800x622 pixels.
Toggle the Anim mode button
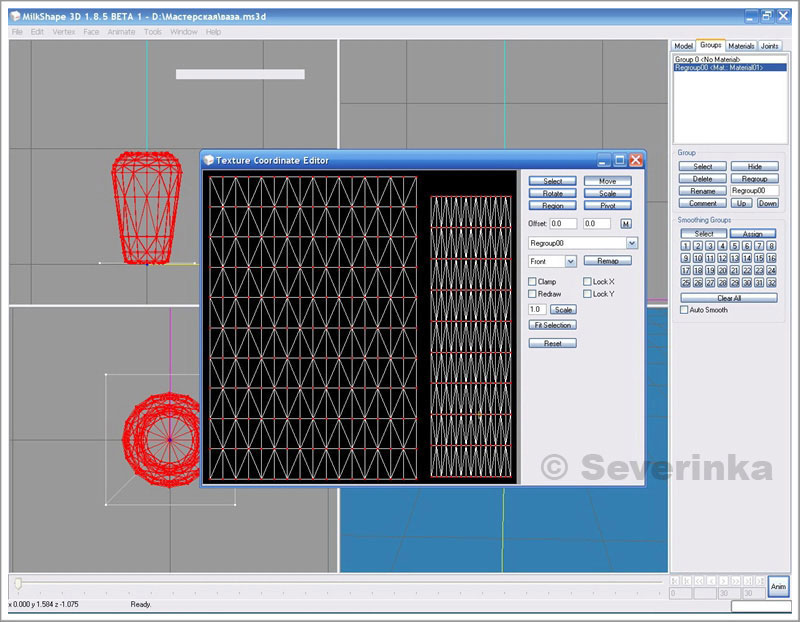point(778,586)
